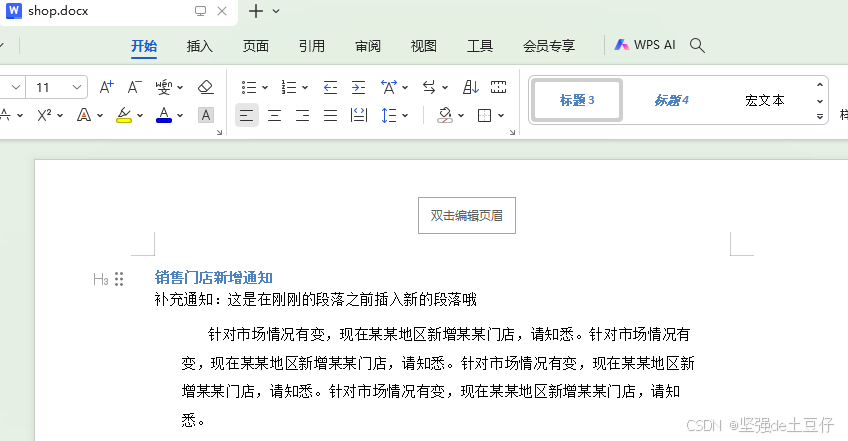848x441 pixels.
Task: Expand the full styles gallery
Action: [820, 116]
